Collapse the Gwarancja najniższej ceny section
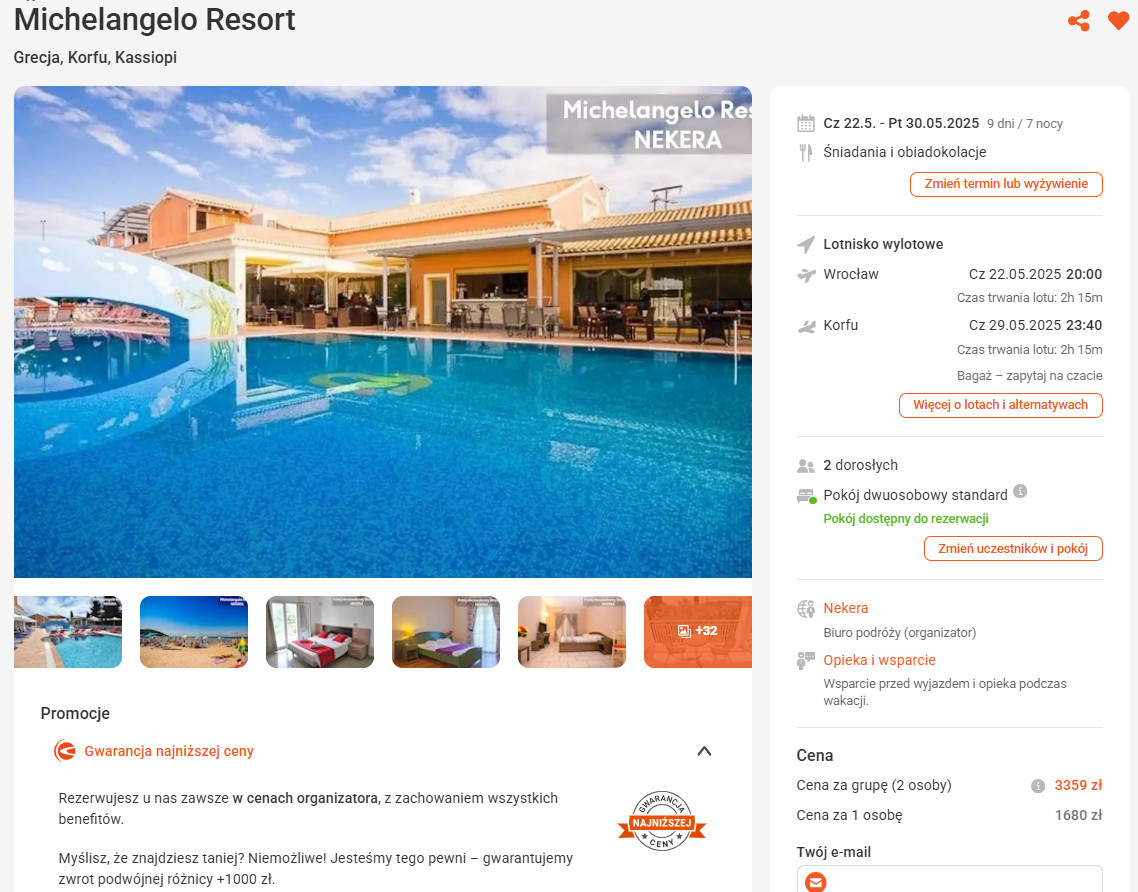Image resolution: width=1138 pixels, height=892 pixels. pyautogui.click(x=704, y=751)
